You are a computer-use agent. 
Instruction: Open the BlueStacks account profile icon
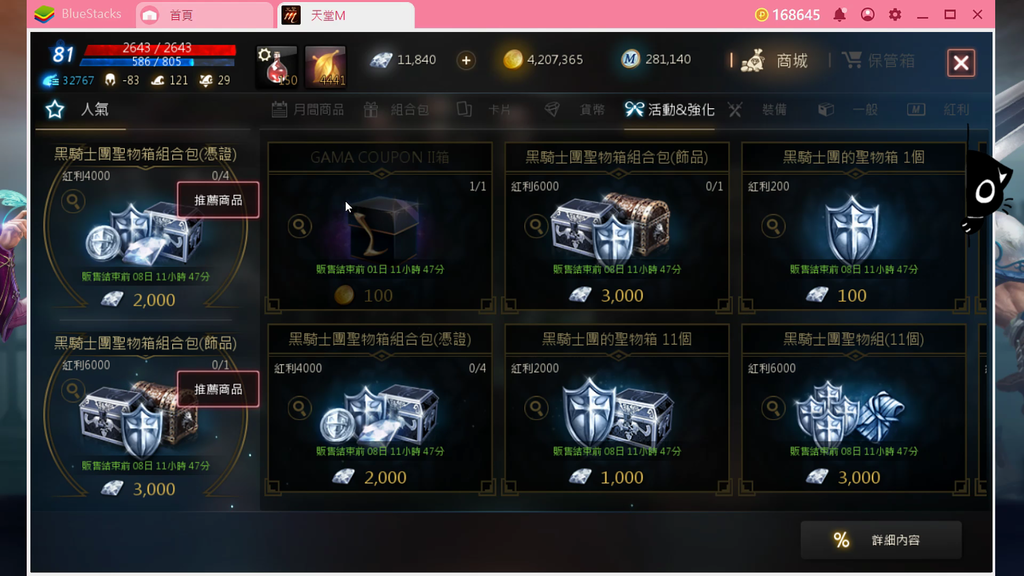pyautogui.click(x=867, y=14)
